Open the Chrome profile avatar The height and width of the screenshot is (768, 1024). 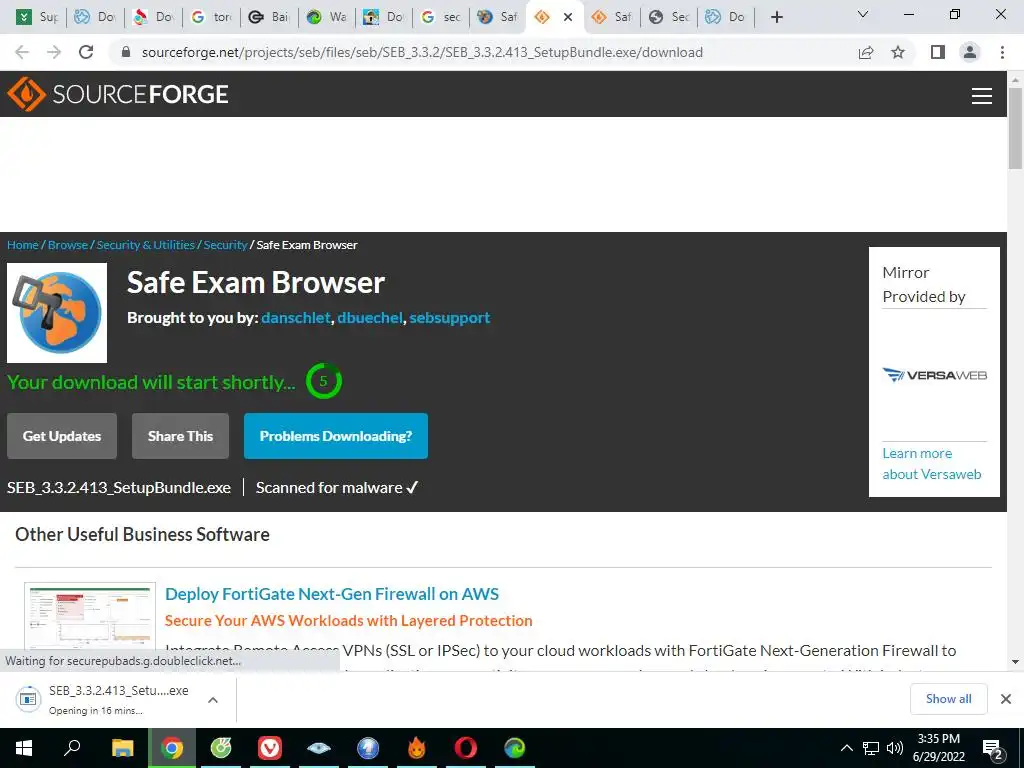pos(970,52)
